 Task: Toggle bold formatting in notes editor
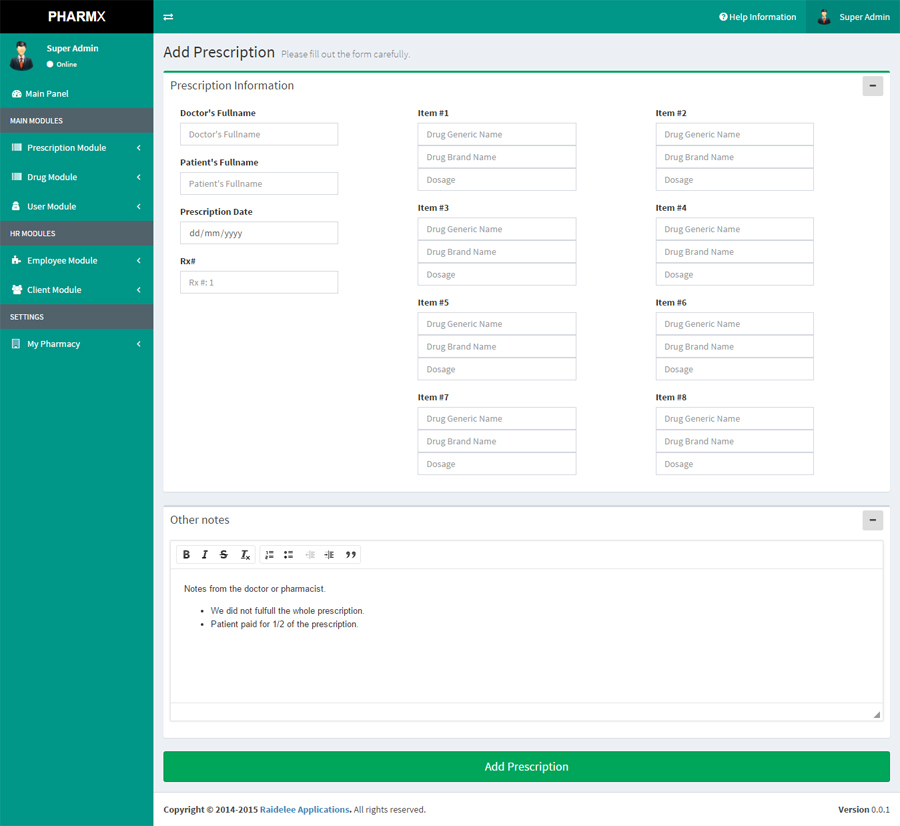click(186, 555)
